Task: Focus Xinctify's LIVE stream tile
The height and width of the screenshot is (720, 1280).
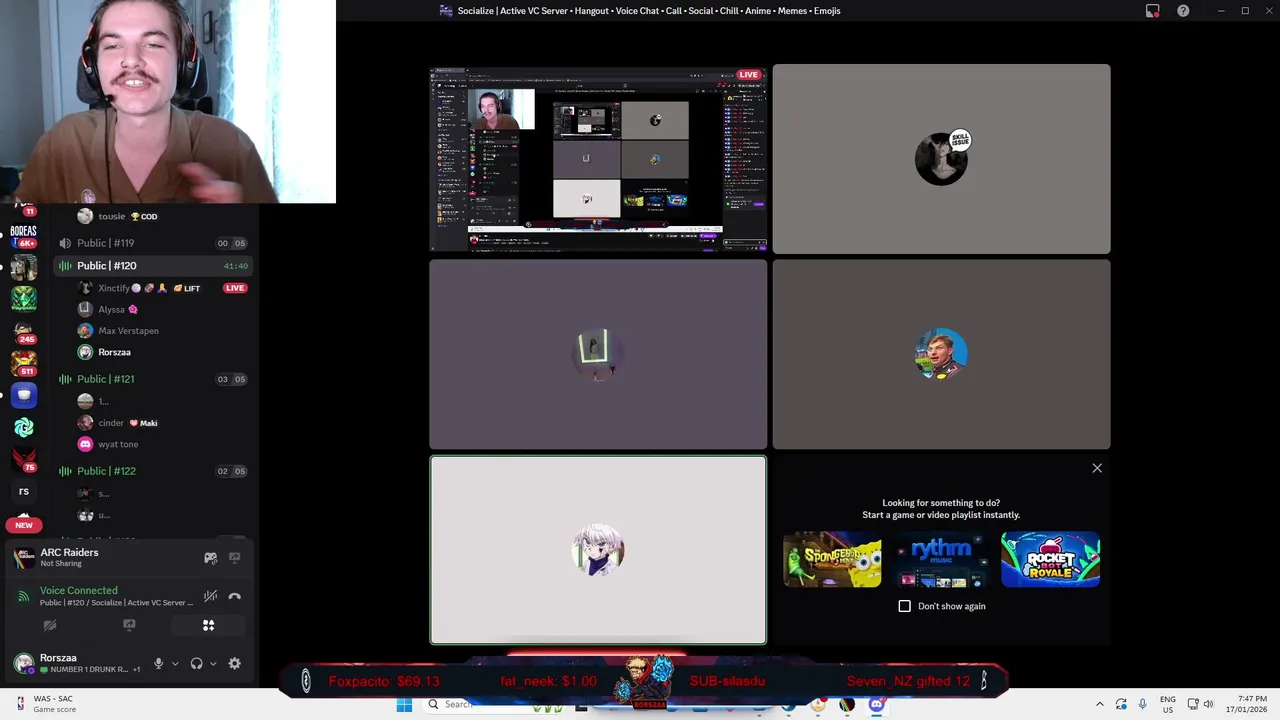Action: pos(598,159)
